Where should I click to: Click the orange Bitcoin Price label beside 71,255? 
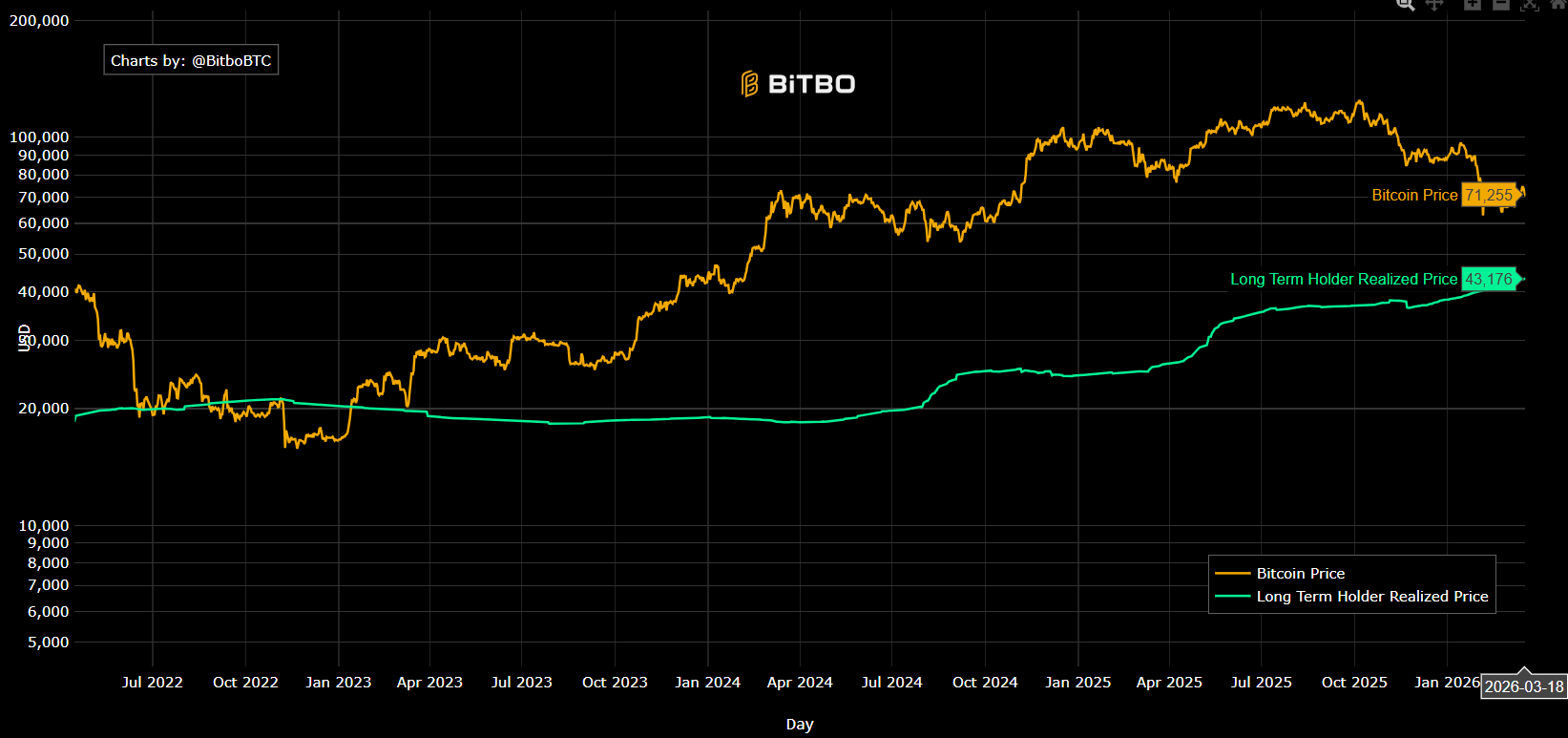tap(1414, 195)
